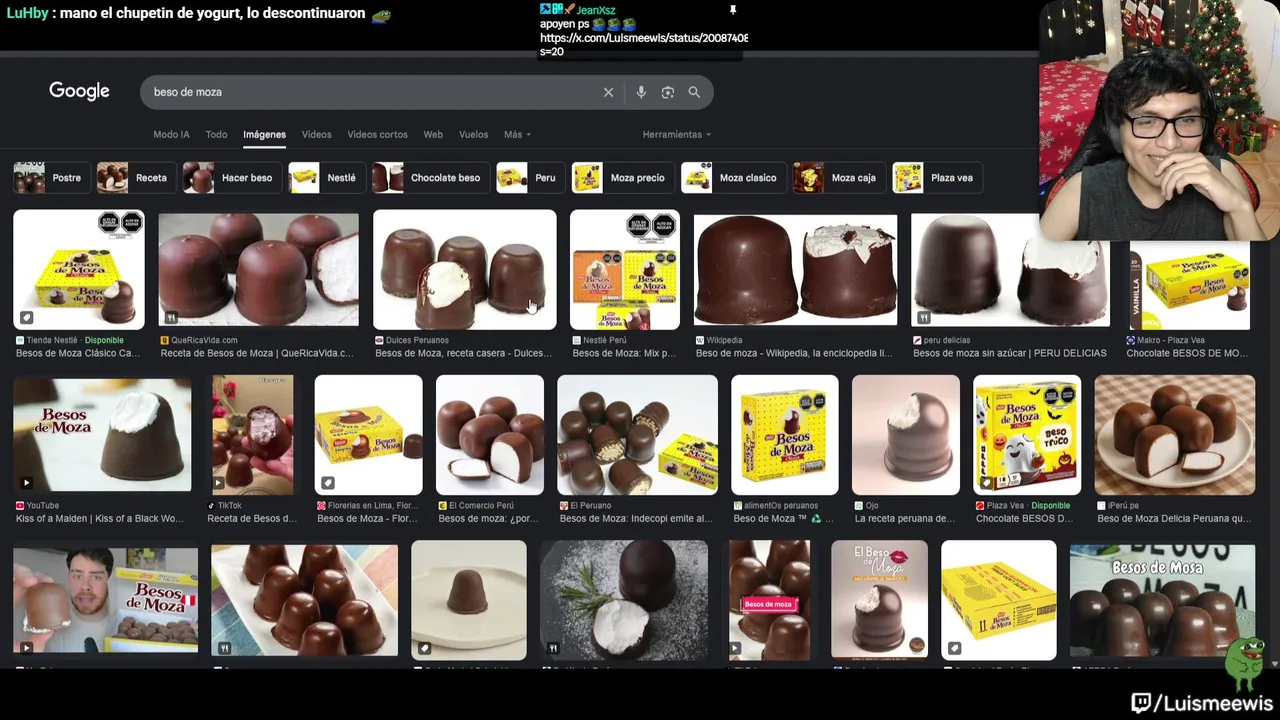This screenshot has height=720, width=1280.
Task: Click 'Besos de moza sin azúcar' caption link
Action: (x=1010, y=353)
